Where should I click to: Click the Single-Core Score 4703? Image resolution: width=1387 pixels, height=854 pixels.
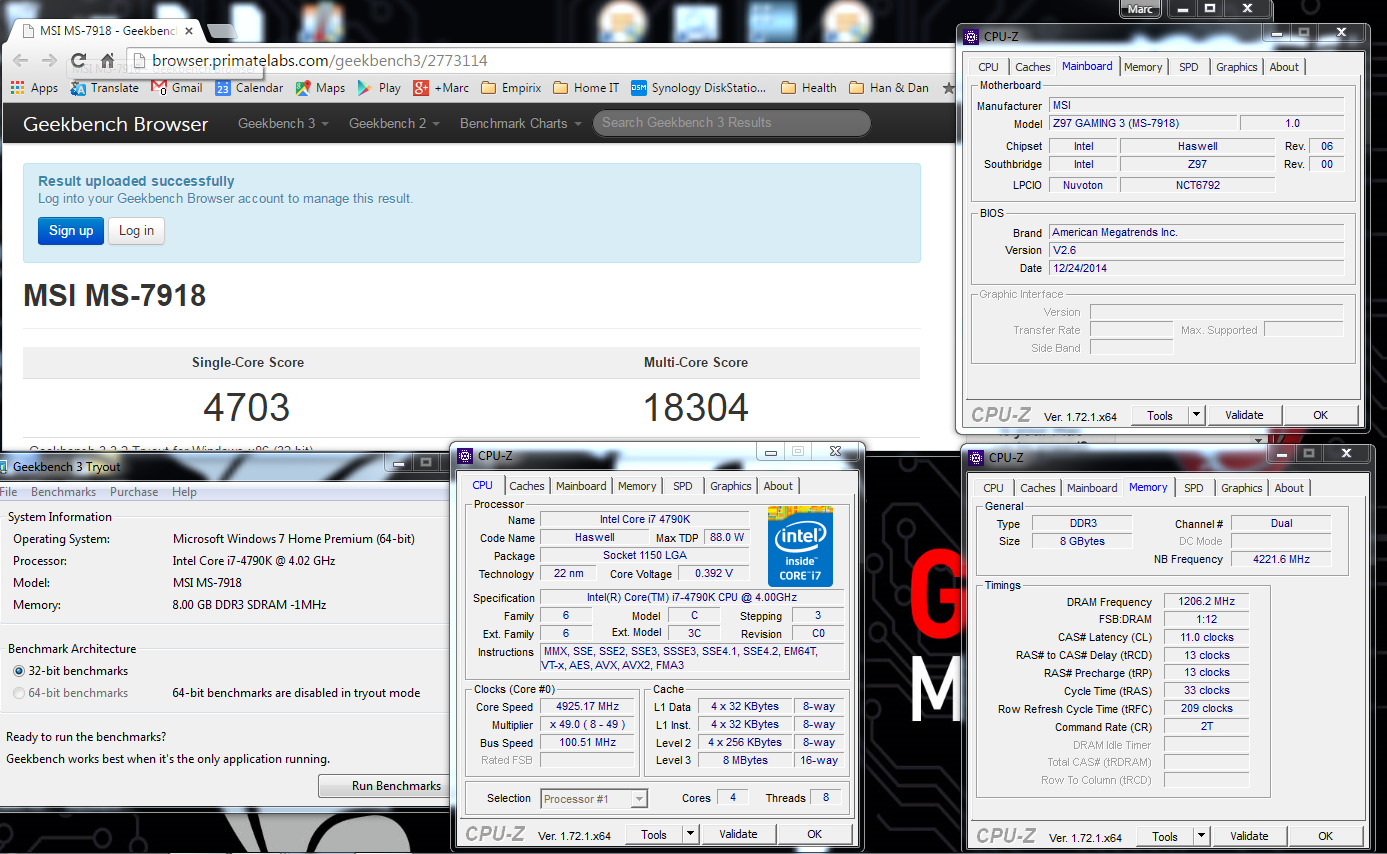coord(247,407)
